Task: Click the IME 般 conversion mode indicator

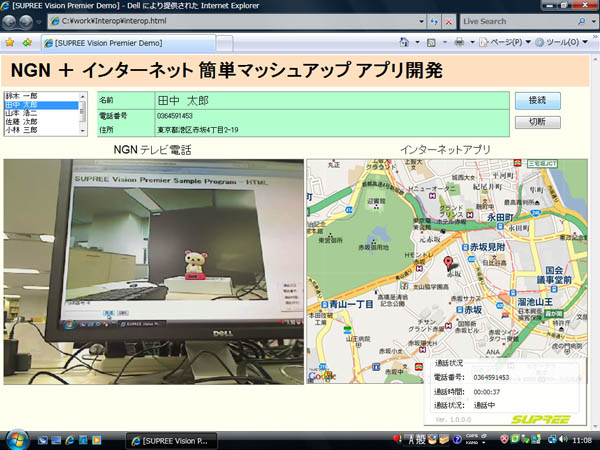Action: click(x=421, y=440)
